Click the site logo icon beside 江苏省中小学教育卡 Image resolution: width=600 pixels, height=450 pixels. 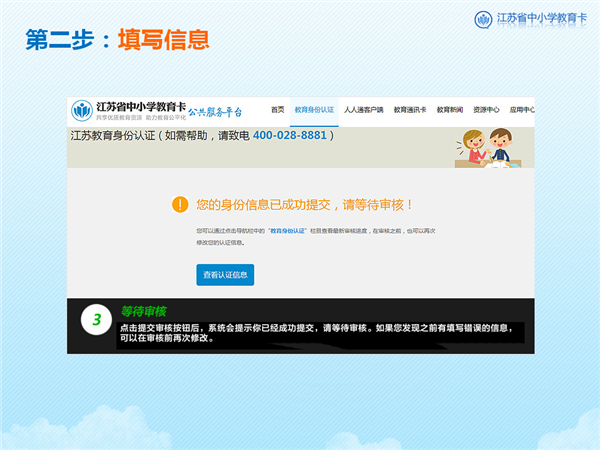pos(82,111)
